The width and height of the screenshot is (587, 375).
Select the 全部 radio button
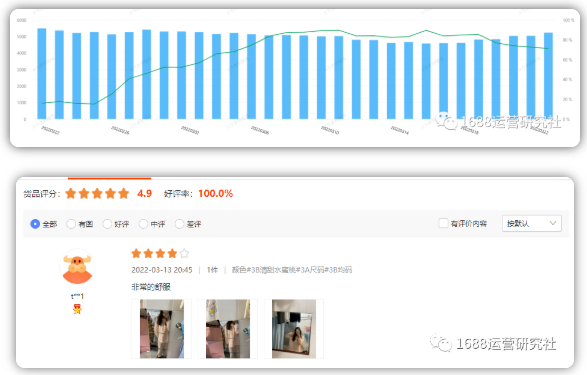point(35,224)
